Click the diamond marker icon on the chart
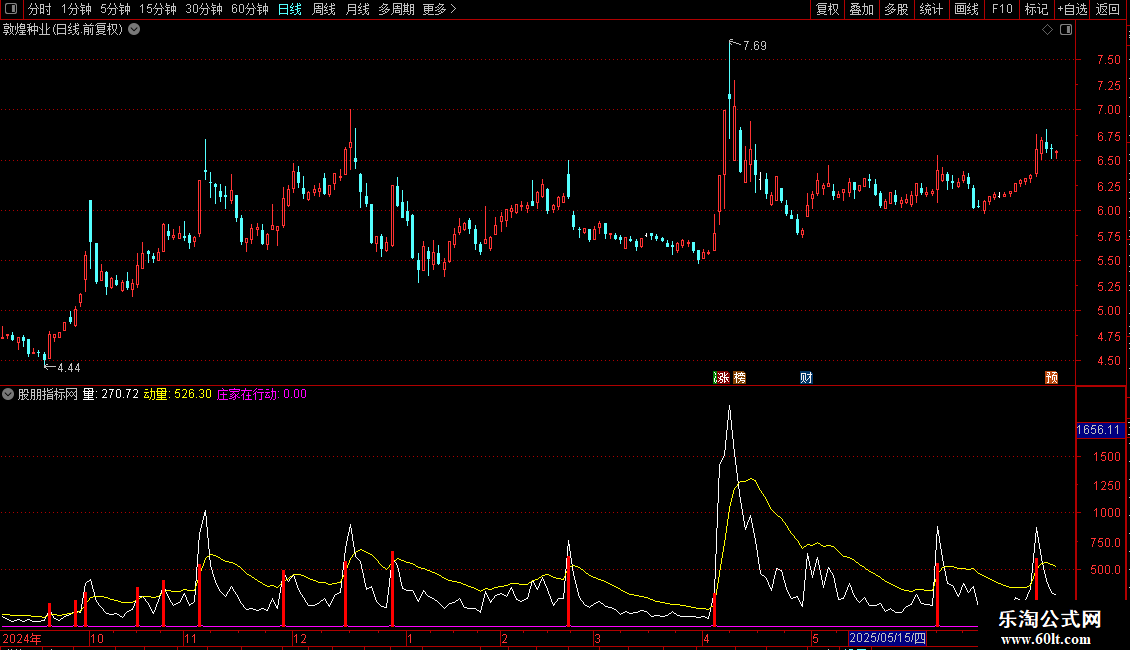This screenshot has height=650, width=1130. [x=1048, y=30]
